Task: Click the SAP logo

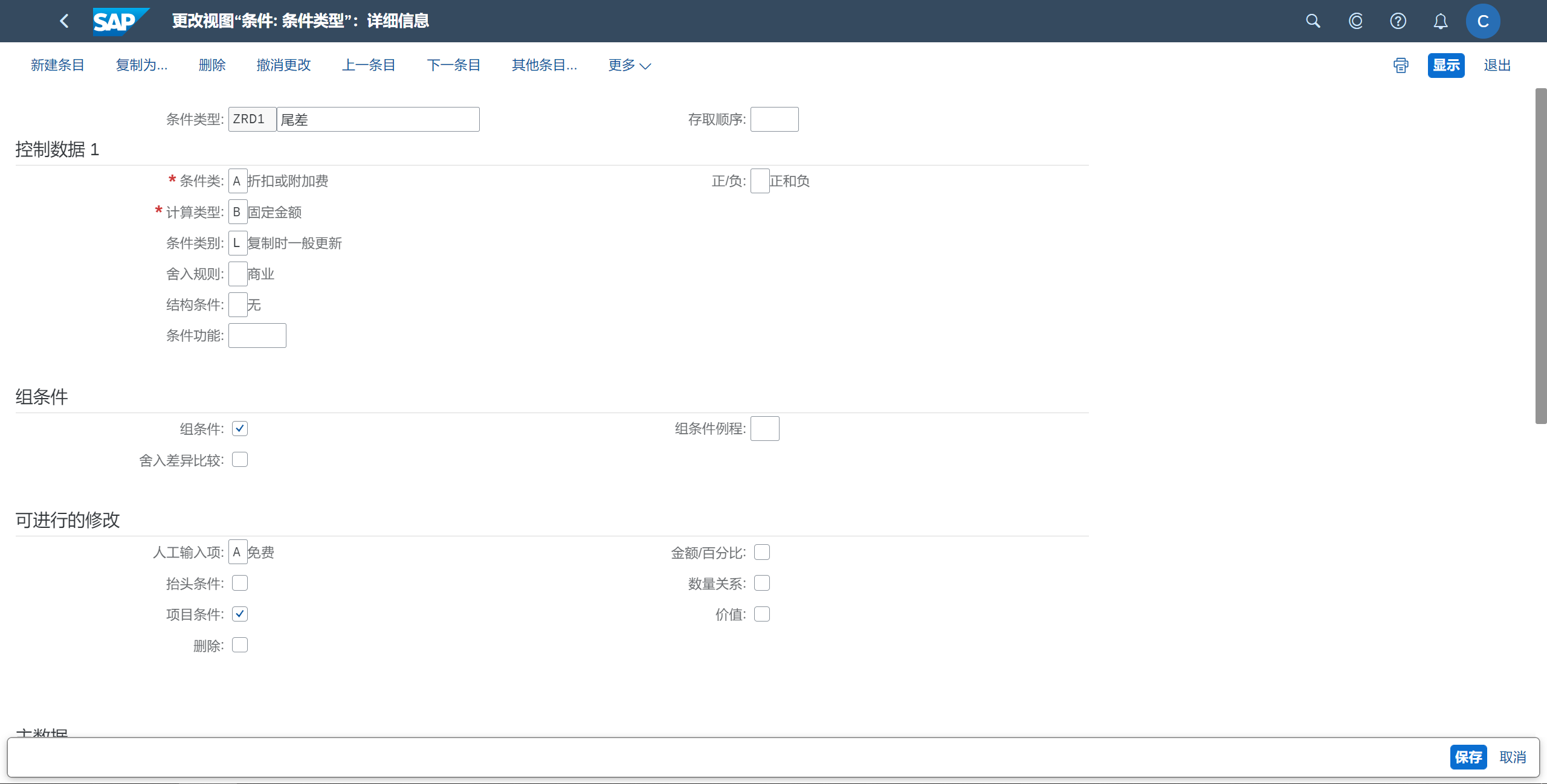Action: (x=120, y=21)
